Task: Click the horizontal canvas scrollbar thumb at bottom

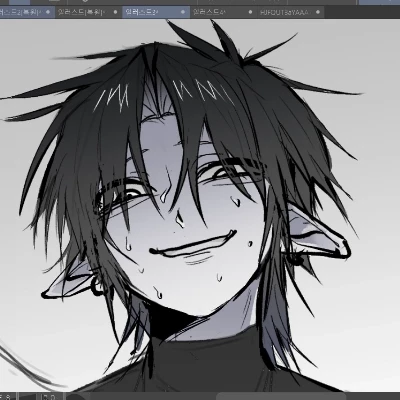Action: 282,396
